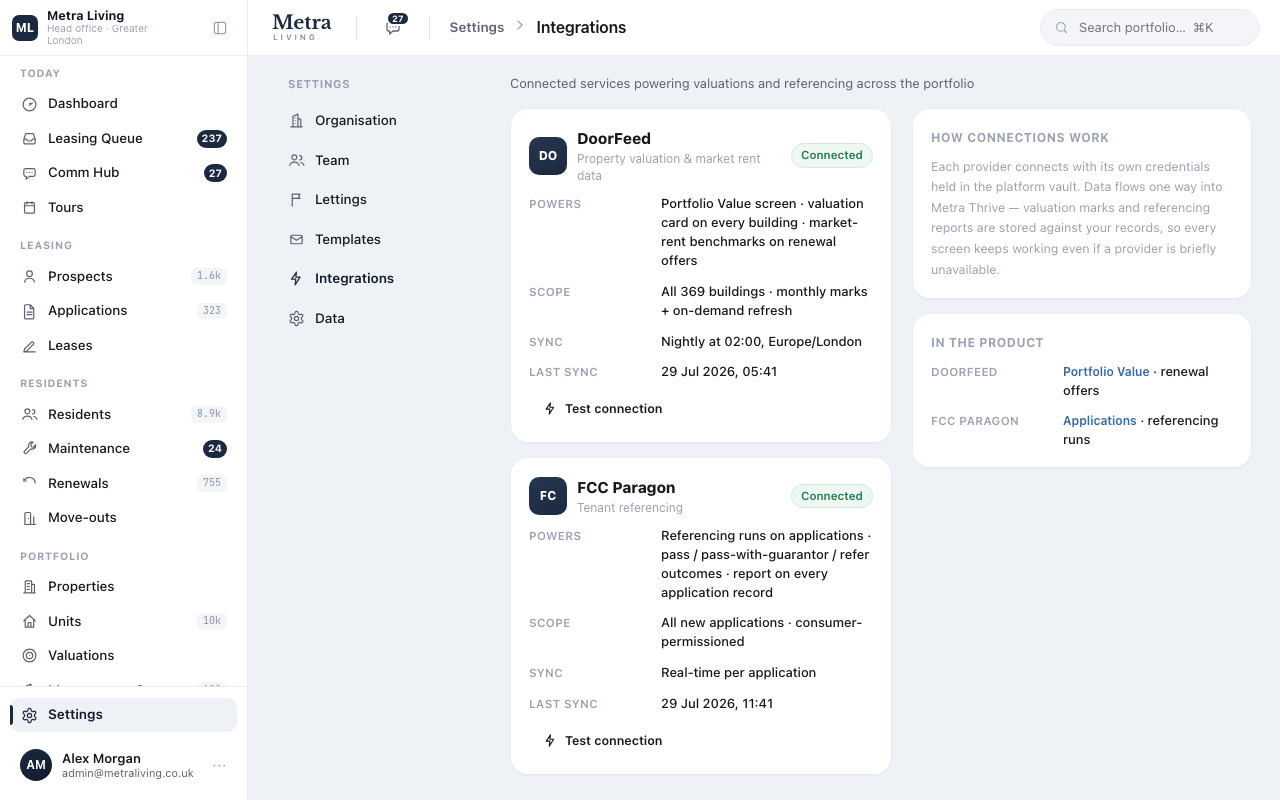Viewport: 1280px width, 800px height.
Task: Click the Dashboard clock icon
Action: (30, 104)
